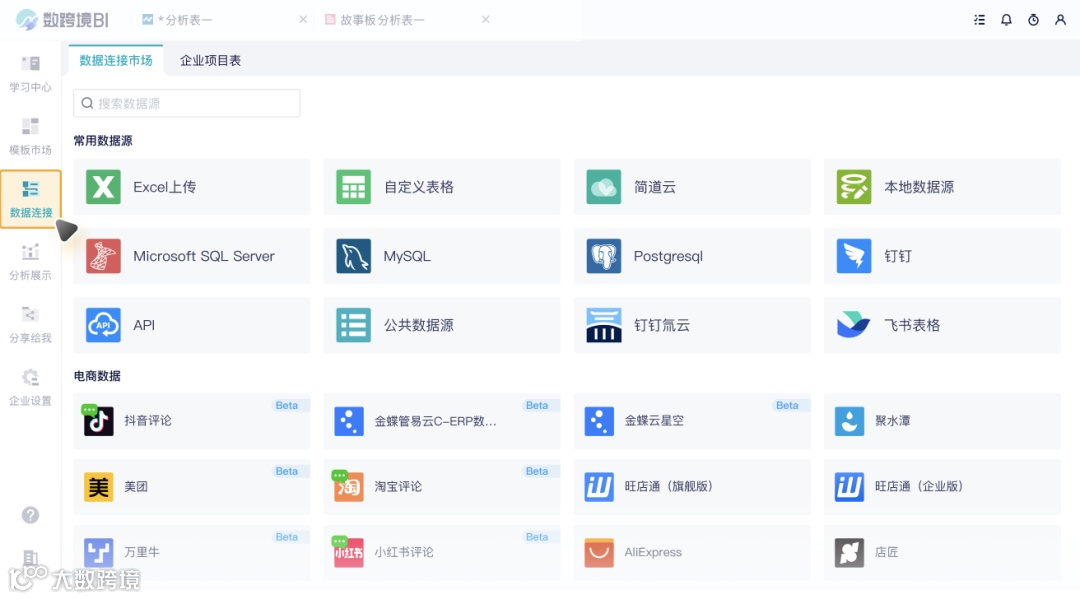Choose the Excel上传 data source
This screenshot has width=1080, height=599.
point(191,187)
